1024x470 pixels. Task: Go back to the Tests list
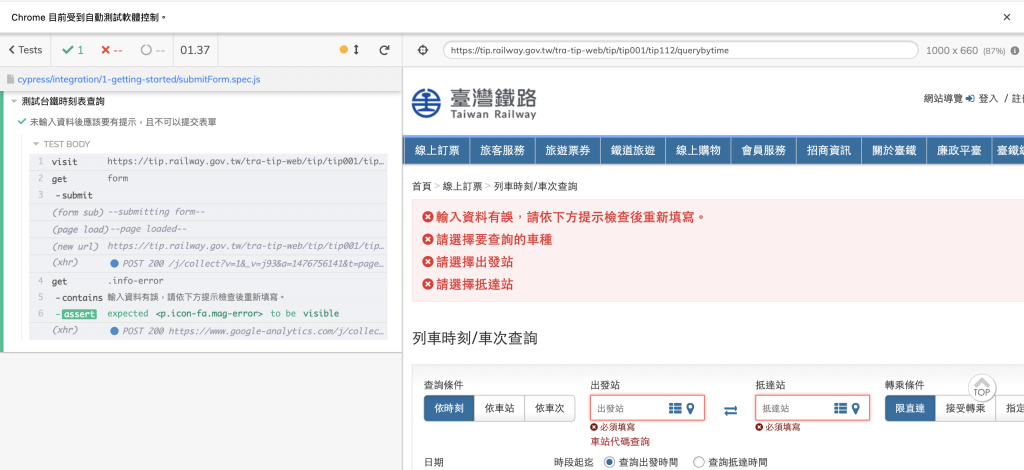(x=25, y=50)
